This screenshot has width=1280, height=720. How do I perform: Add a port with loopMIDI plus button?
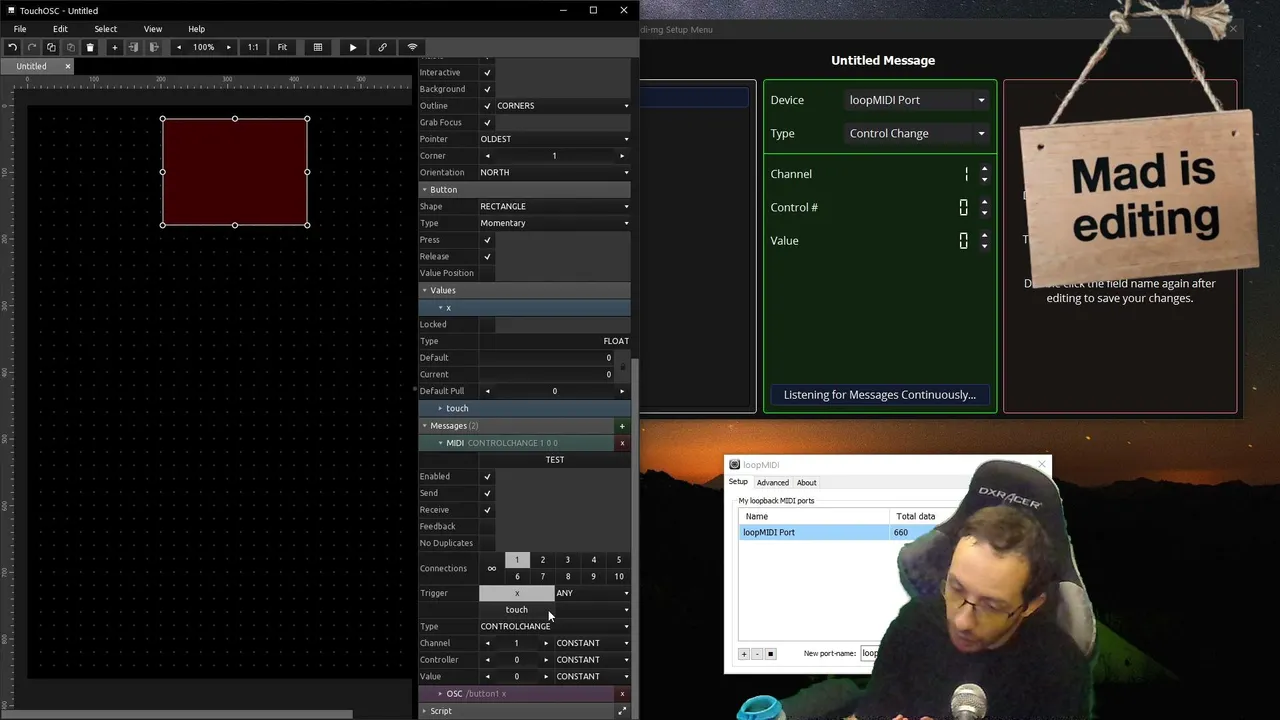pyautogui.click(x=744, y=654)
